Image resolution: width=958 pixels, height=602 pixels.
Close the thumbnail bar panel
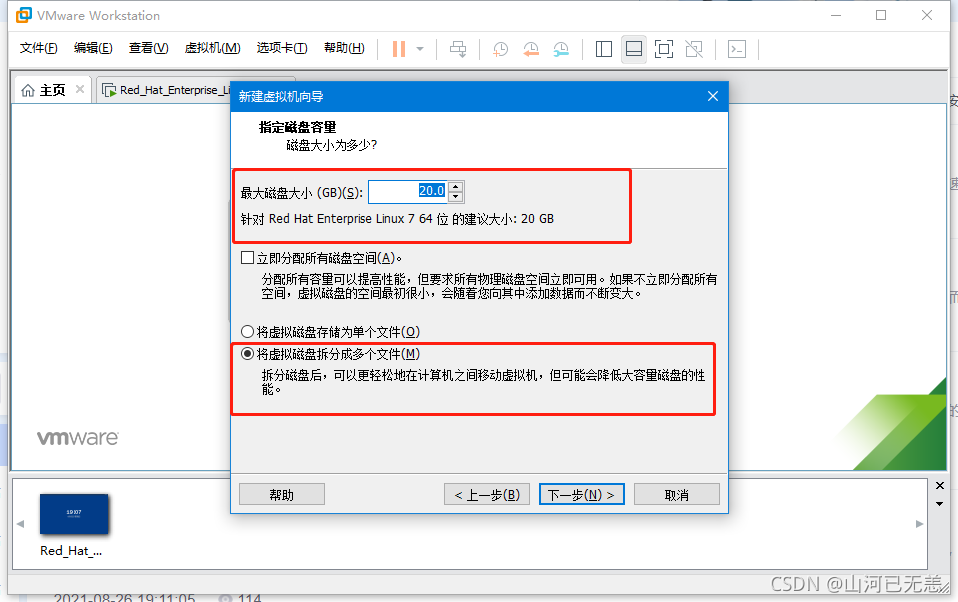(940, 486)
